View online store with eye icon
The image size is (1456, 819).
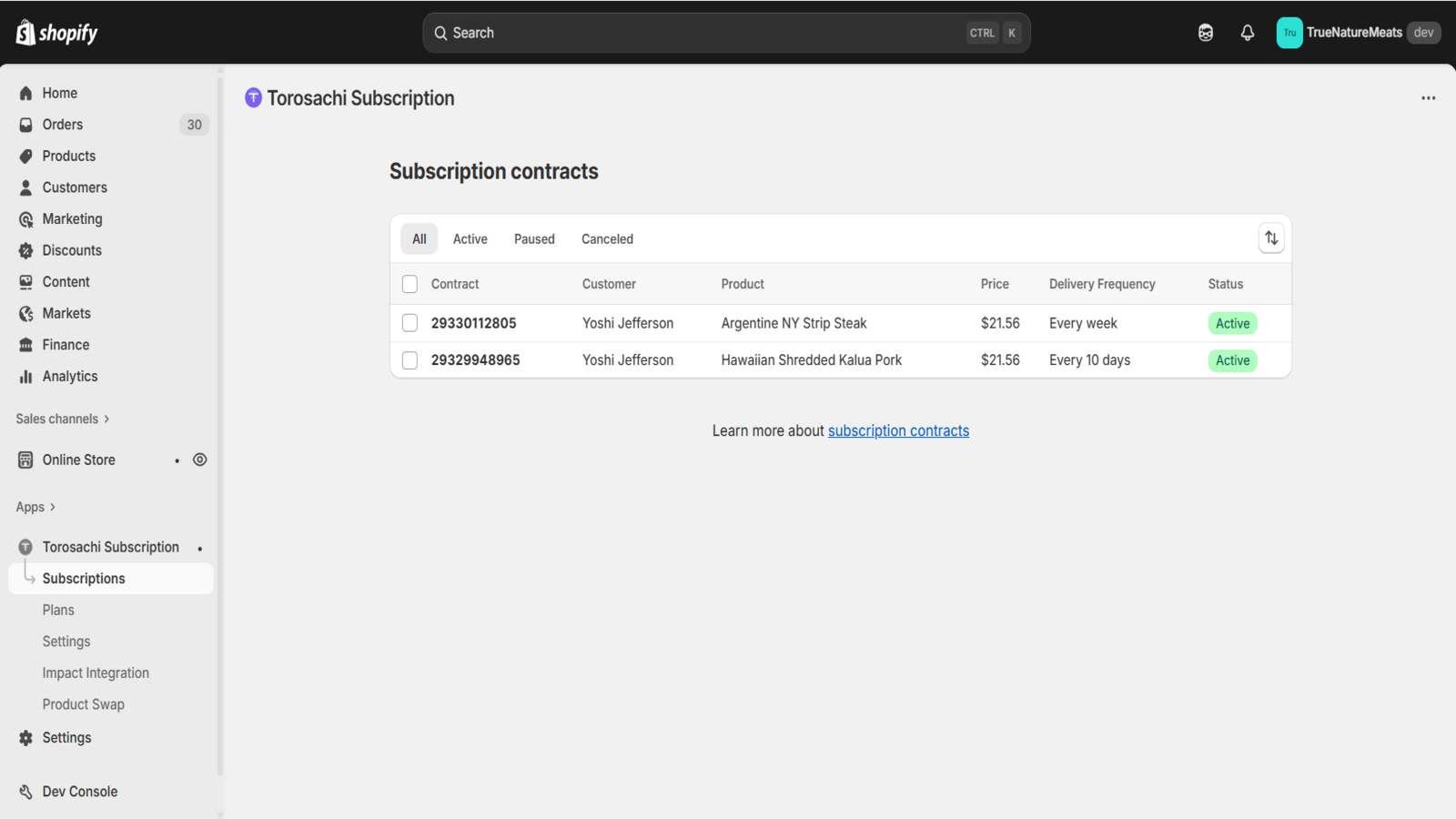[x=200, y=460]
